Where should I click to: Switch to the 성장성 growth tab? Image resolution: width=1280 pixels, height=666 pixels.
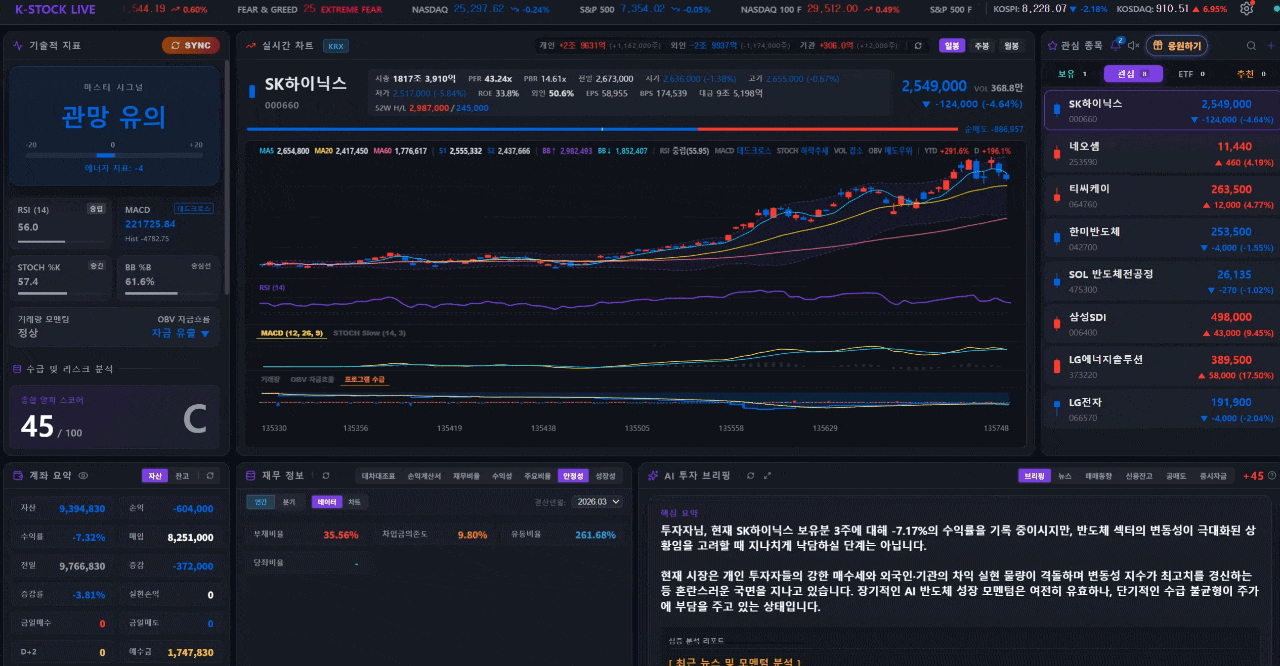click(x=606, y=476)
